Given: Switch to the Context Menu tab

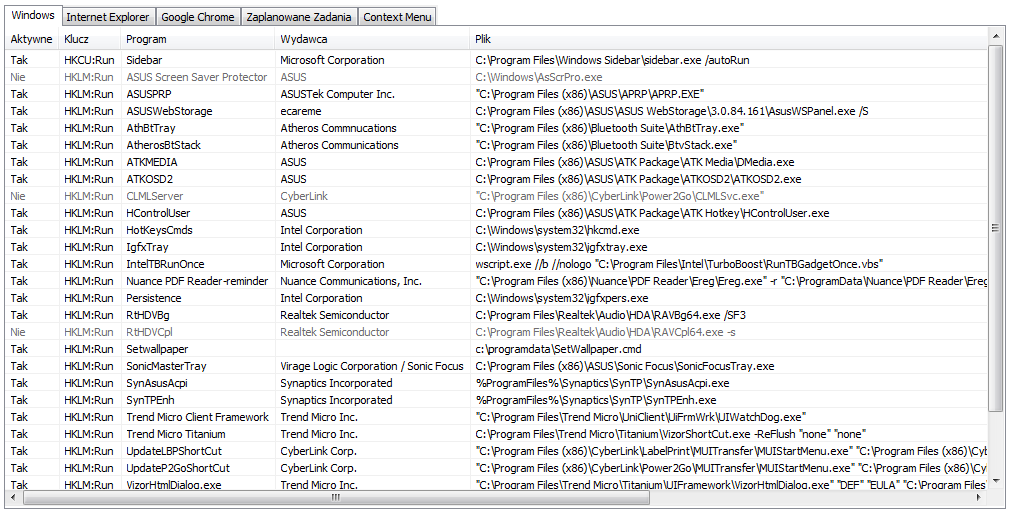Looking at the screenshot, I should pos(397,17).
